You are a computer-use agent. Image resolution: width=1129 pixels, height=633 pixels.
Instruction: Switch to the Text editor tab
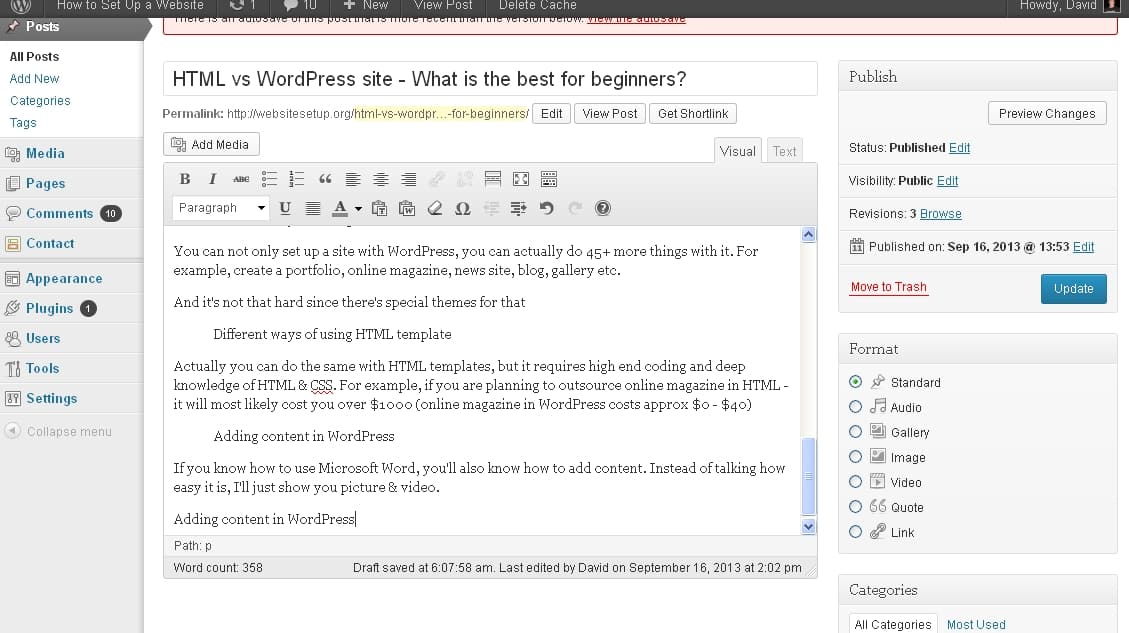pyautogui.click(x=785, y=151)
